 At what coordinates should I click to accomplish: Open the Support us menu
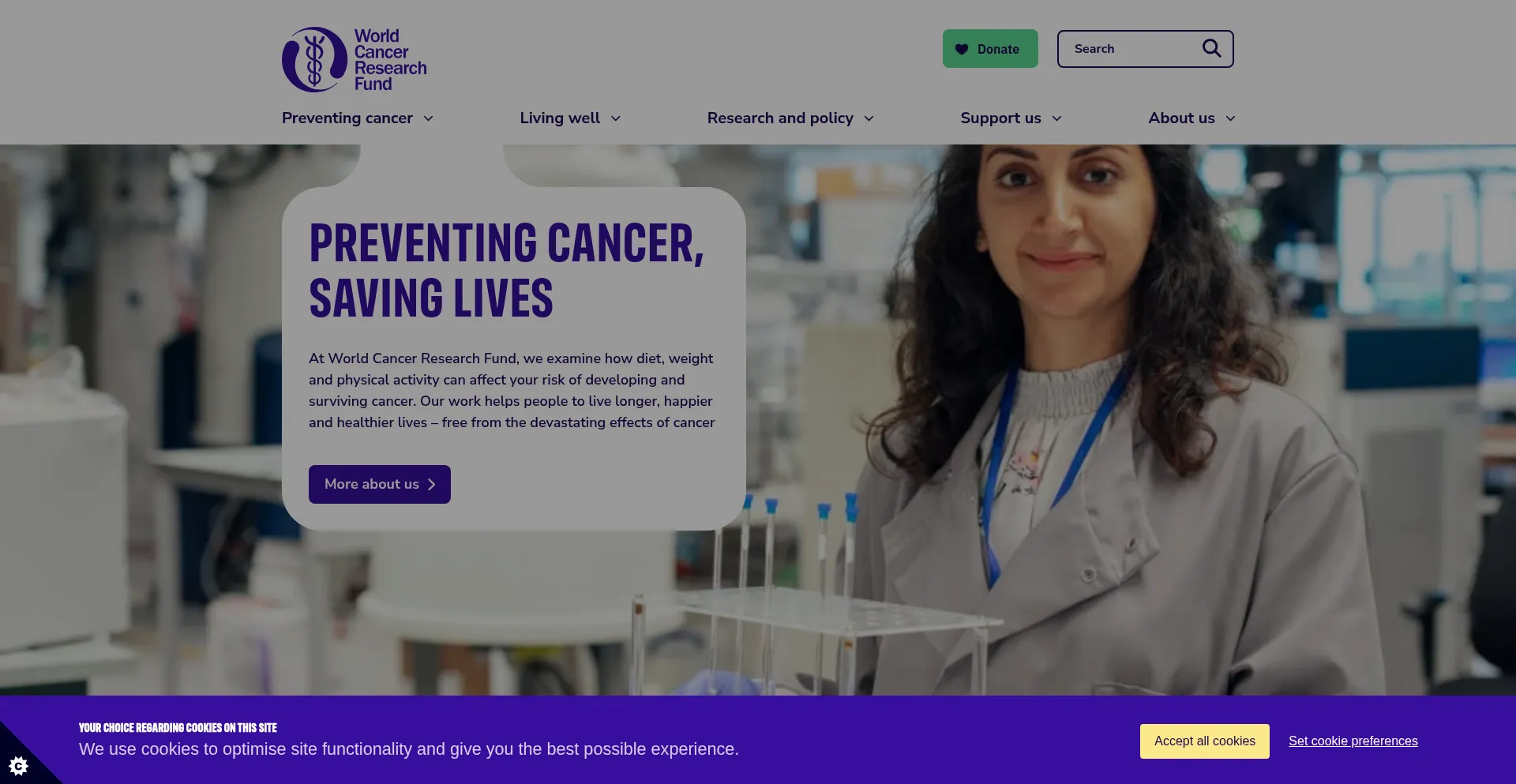pyautogui.click(x=1000, y=118)
